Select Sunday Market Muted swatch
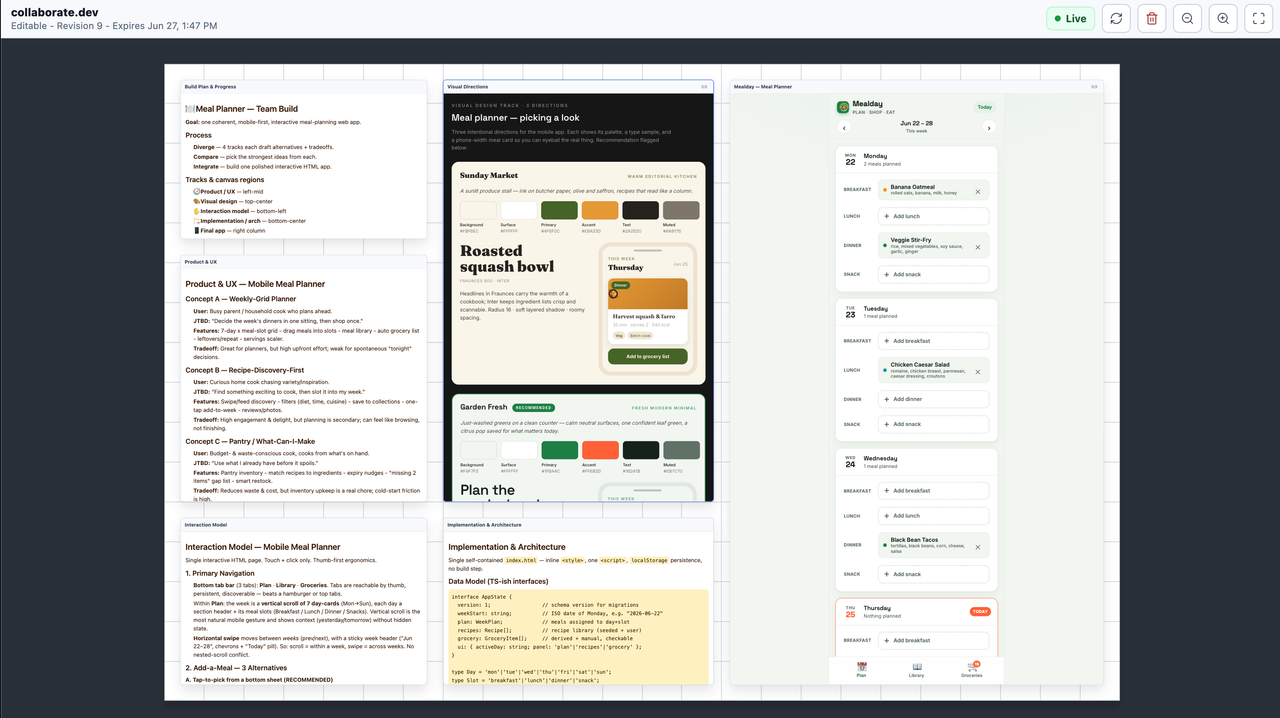Image resolution: width=1280 pixels, height=718 pixels. coord(681,210)
